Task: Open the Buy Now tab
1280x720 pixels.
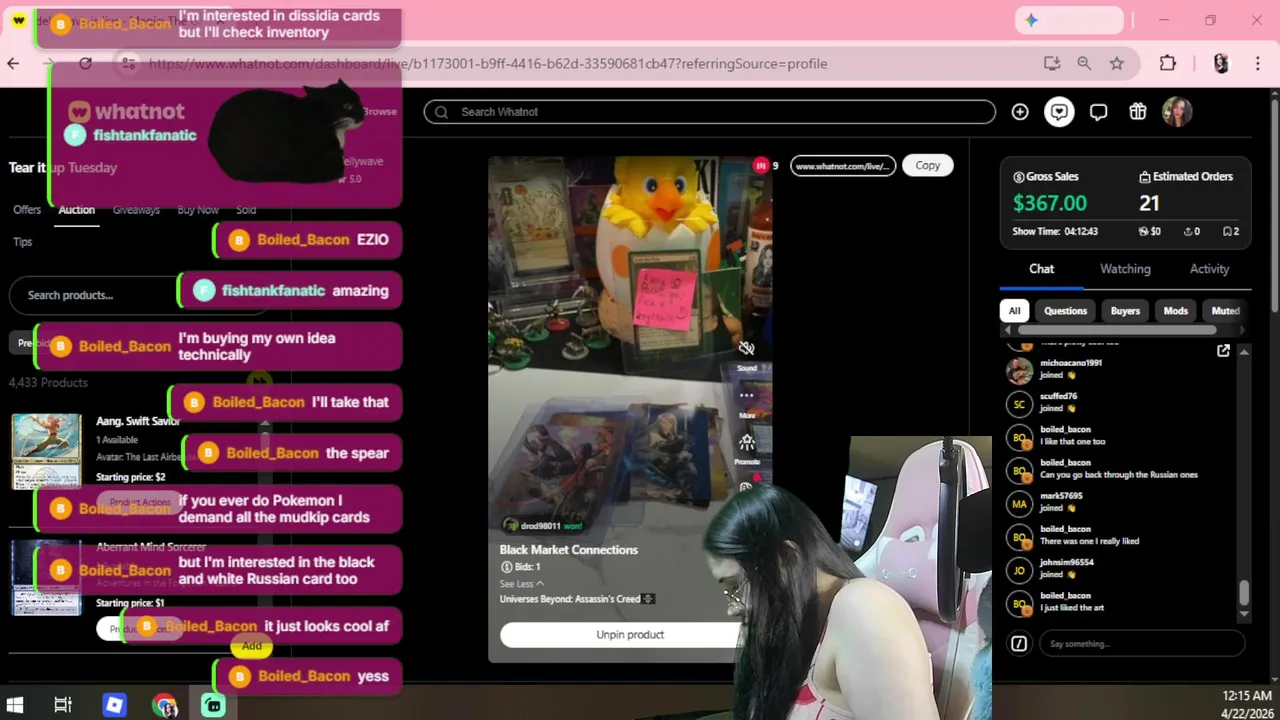Action: 197,210
